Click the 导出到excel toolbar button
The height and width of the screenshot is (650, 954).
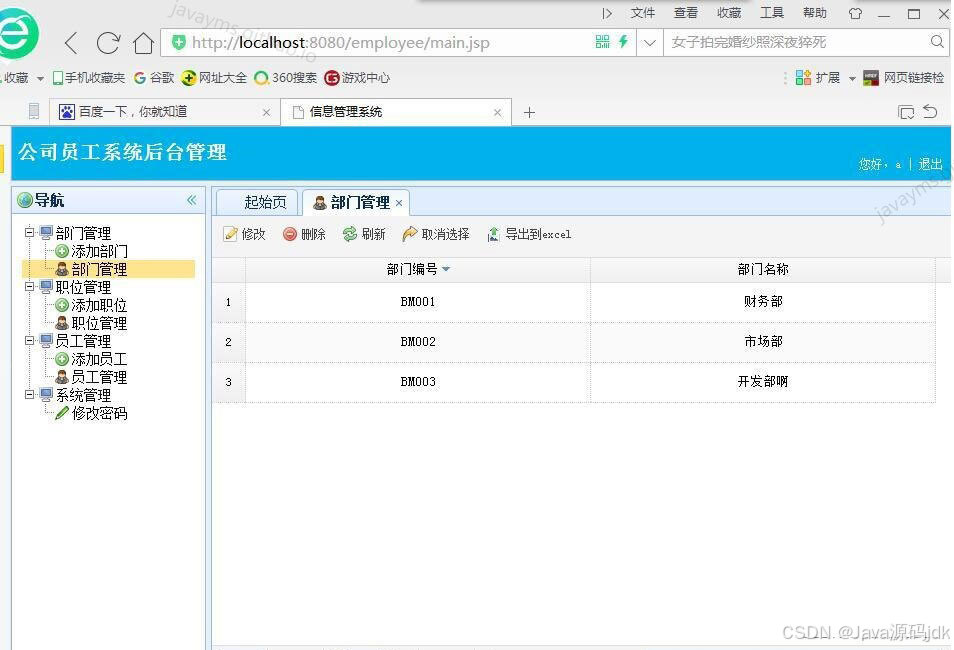pos(529,234)
